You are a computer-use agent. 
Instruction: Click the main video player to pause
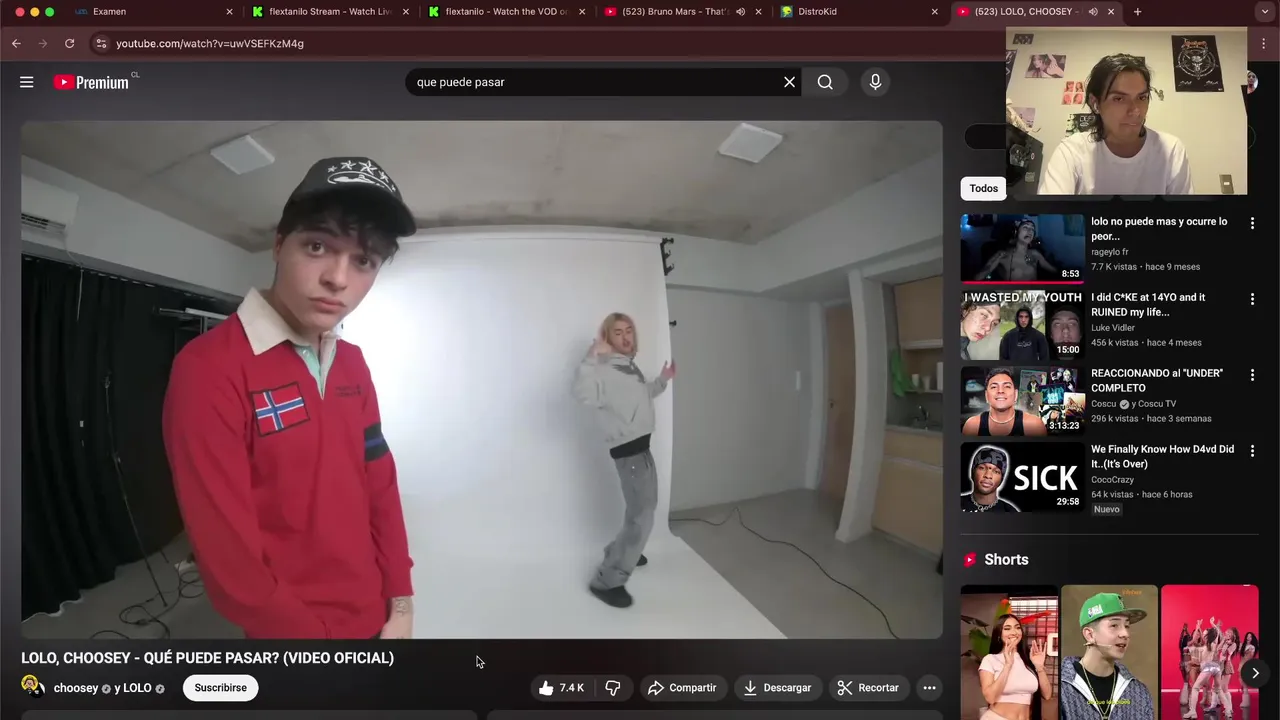pos(481,380)
